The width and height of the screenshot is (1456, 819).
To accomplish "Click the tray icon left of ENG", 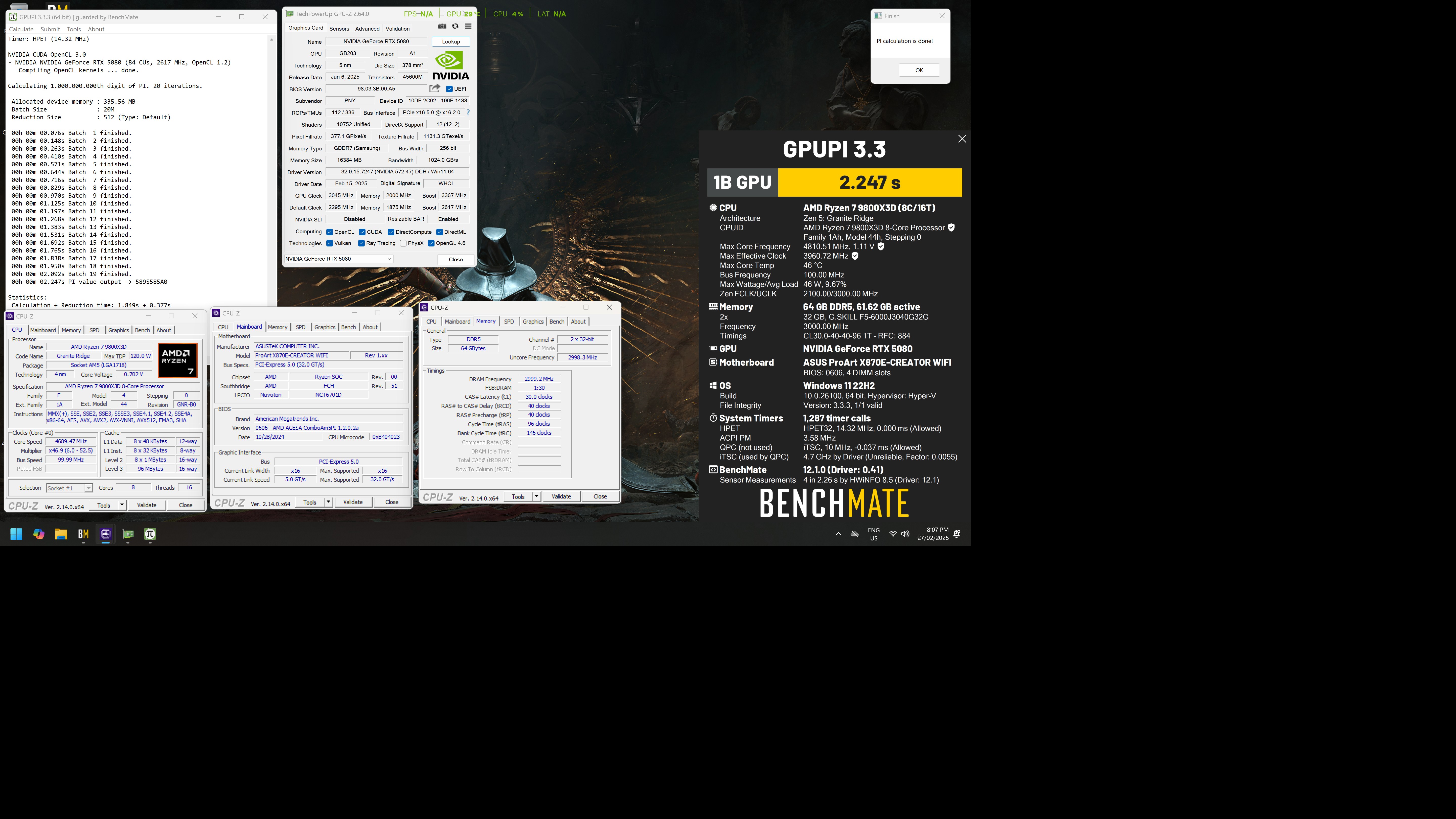I will click(x=855, y=534).
